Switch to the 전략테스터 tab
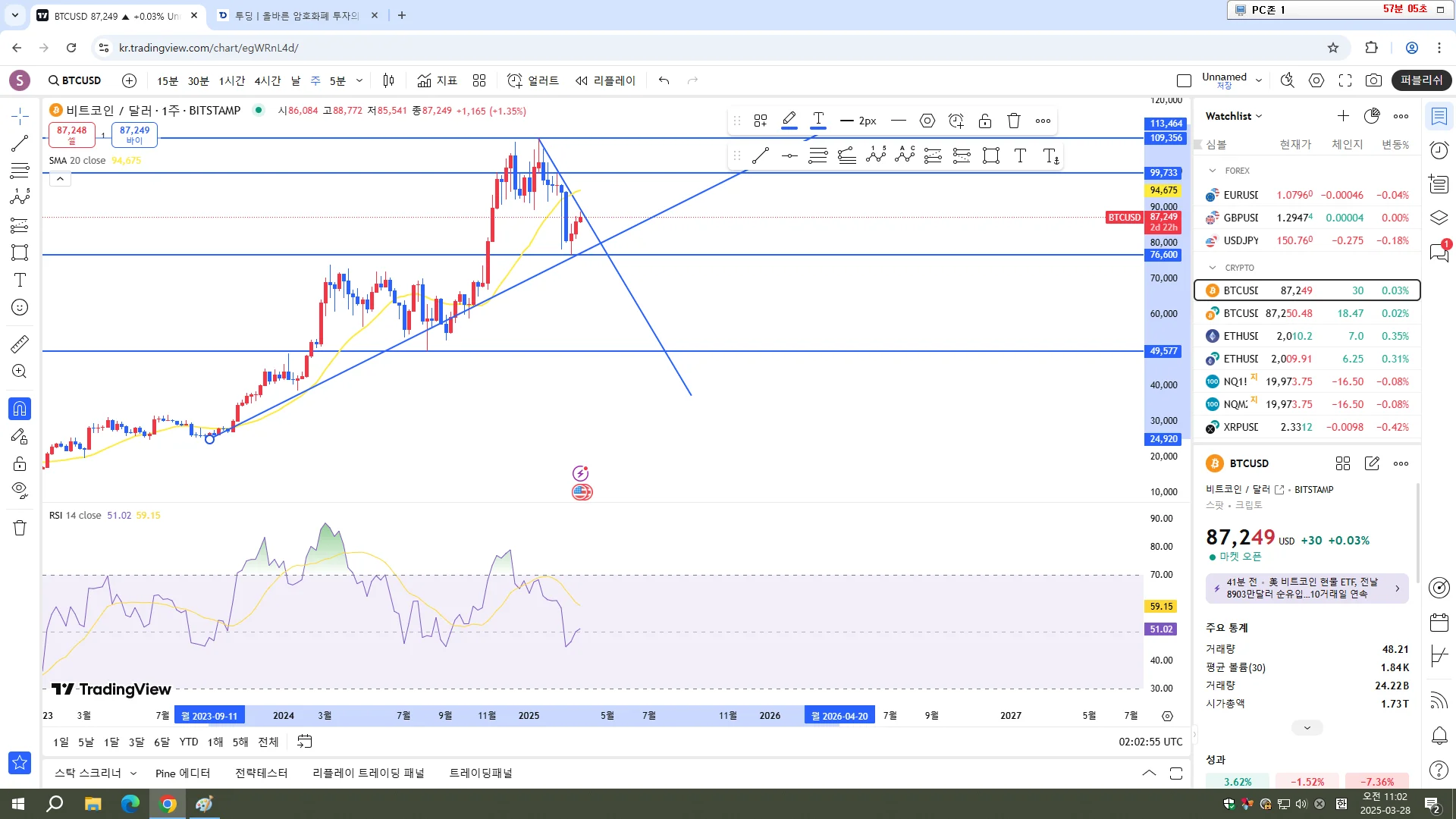Screen dimensions: 1456x819 pyautogui.click(x=261, y=773)
